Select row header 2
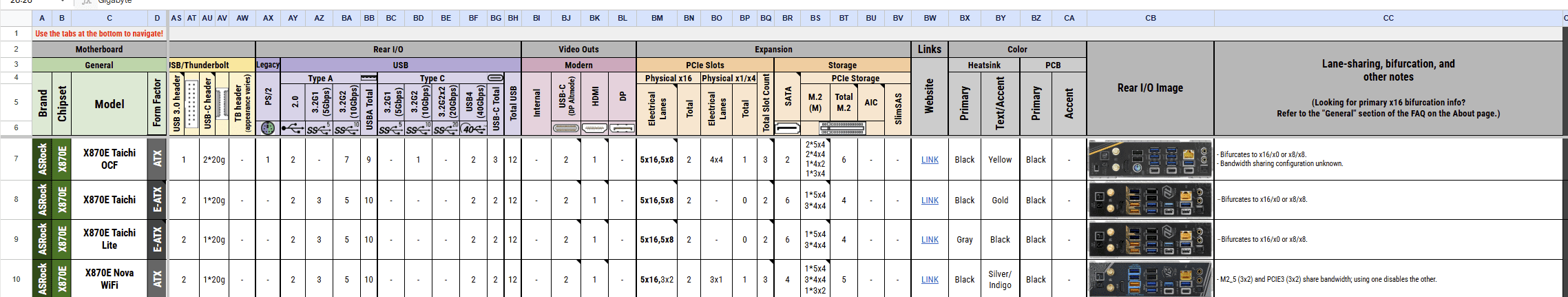The image size is (1568, 297). click(16, 49)
